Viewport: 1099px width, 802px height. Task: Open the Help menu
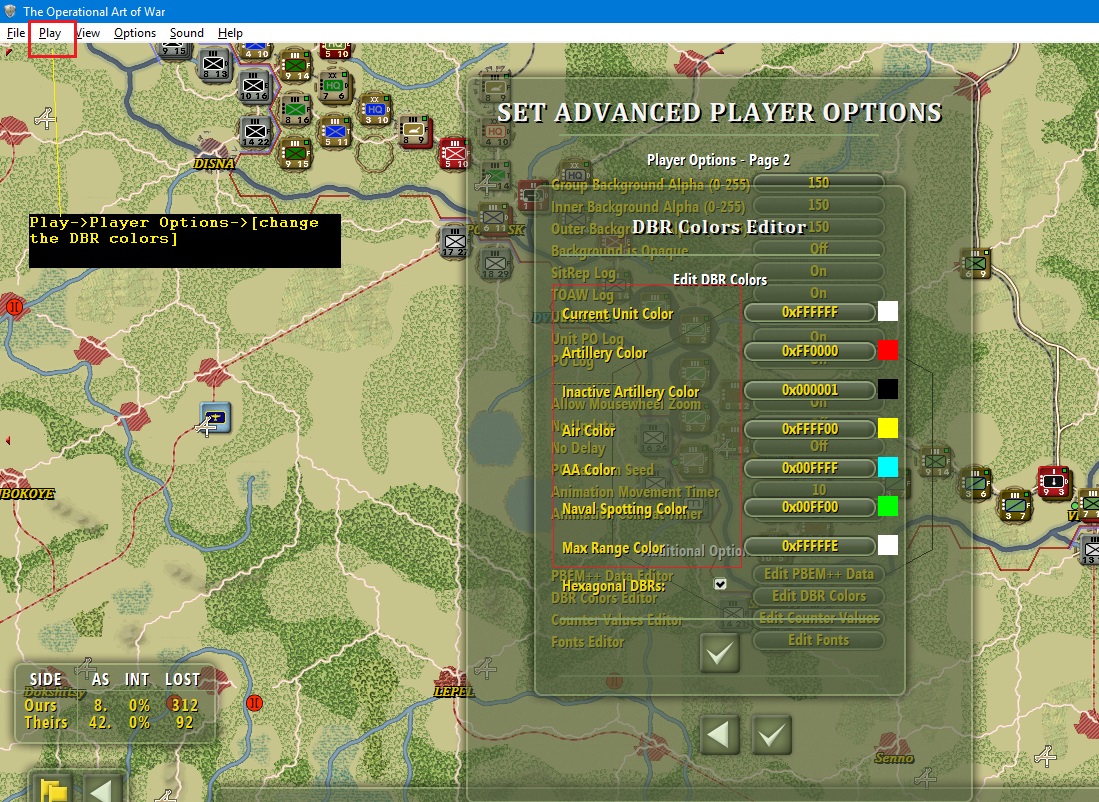pos(230,33)
